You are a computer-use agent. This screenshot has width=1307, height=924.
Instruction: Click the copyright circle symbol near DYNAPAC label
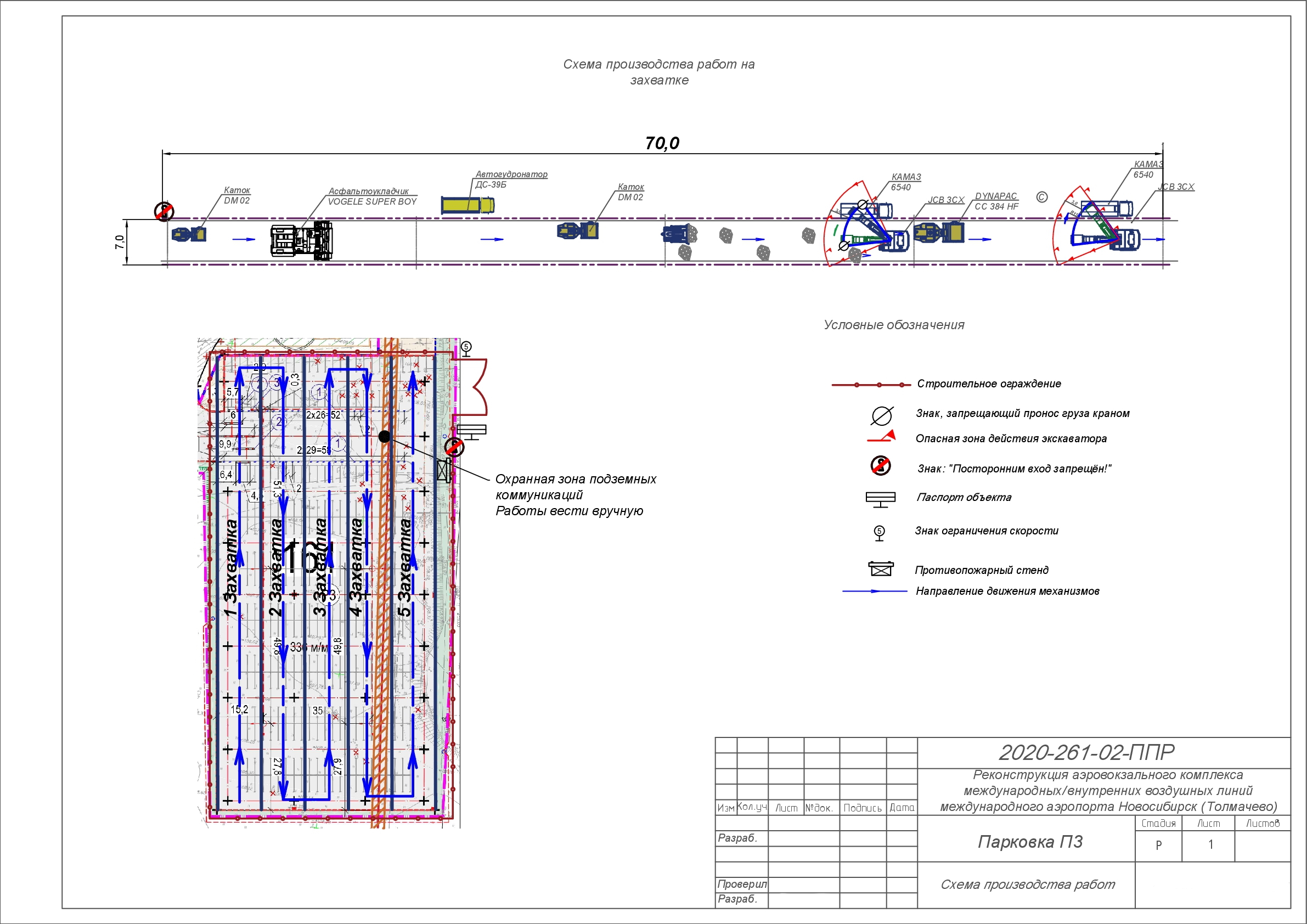1042,197
